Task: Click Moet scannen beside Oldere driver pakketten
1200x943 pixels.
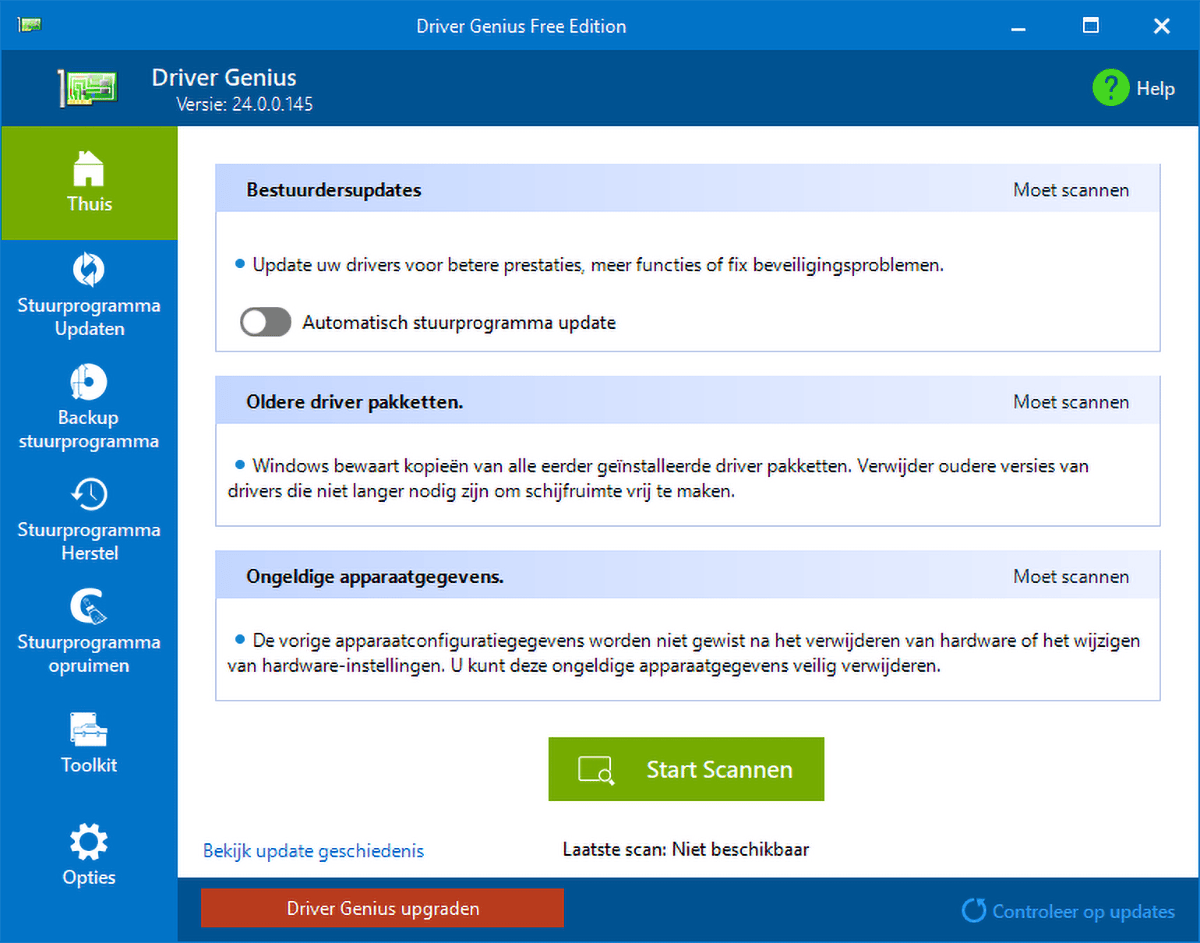Action: (x=1071, y=402)
